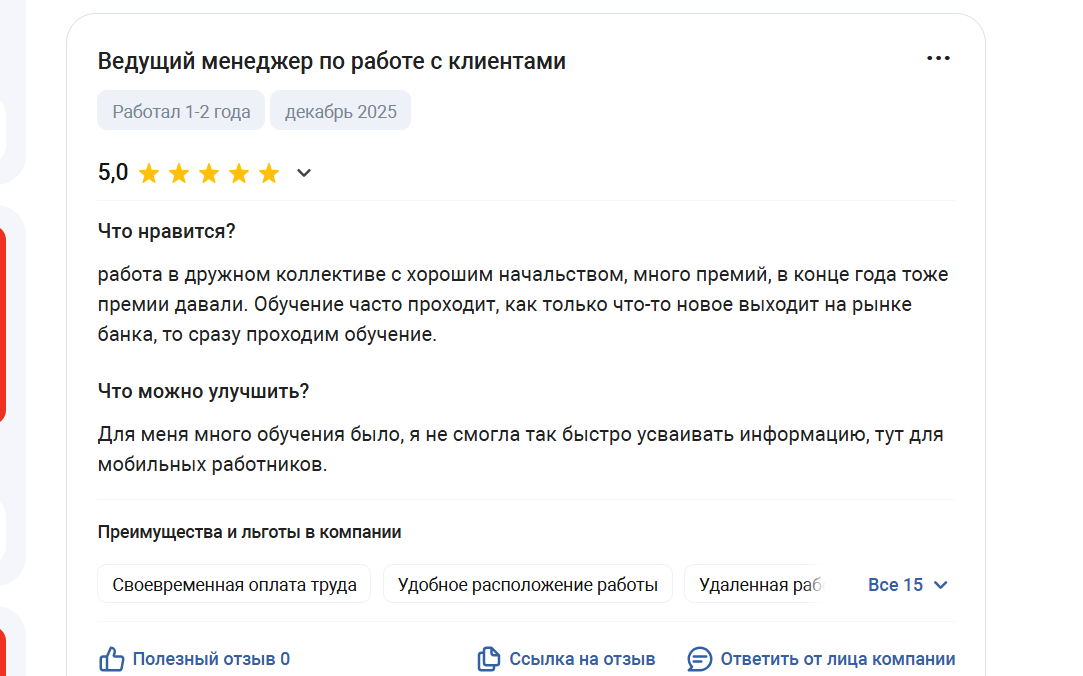Image resolution: width=1083 pixels, height=676 pixels.
Task: Click the first yellow rating star
Action: pyautogui.click(x=149, y=174)
